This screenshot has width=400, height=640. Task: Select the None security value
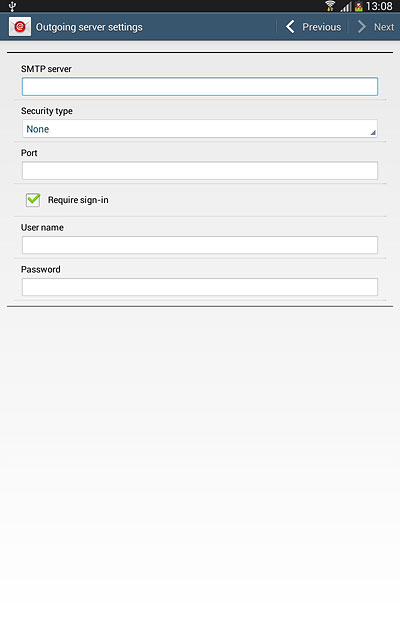pyautogui.click(x=38, y=129)
